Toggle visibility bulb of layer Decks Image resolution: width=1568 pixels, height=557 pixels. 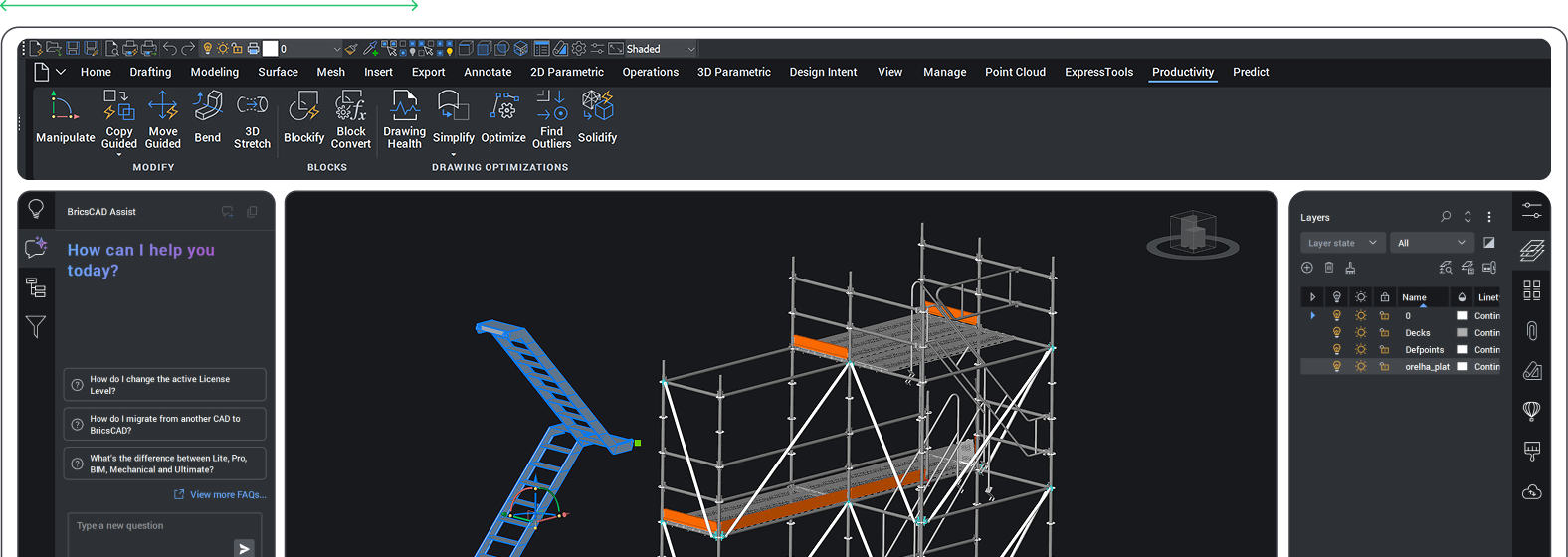click(1336, 333)
